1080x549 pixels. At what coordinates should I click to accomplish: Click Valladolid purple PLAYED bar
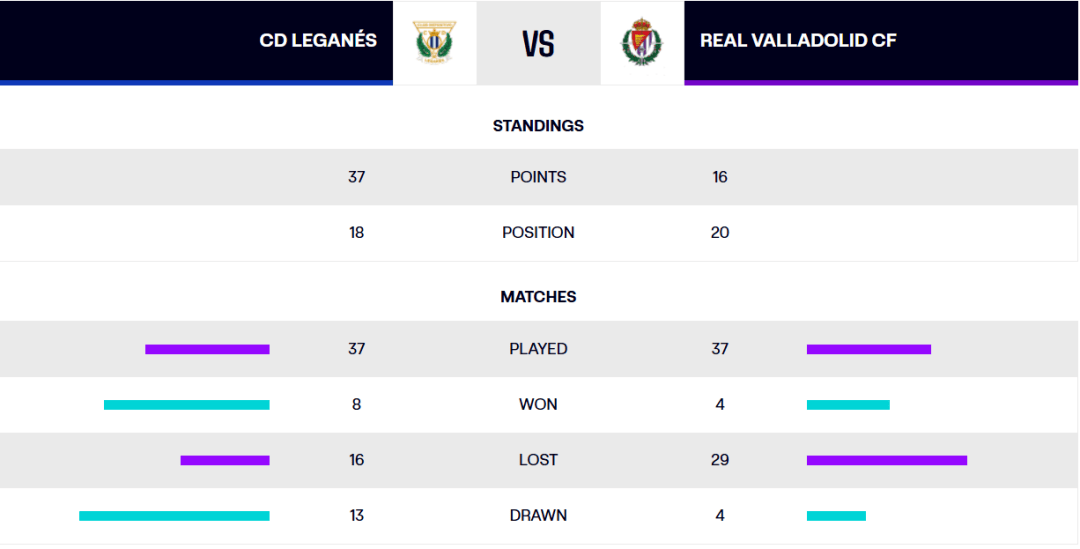pyautogui.click(x=869, y=349)
